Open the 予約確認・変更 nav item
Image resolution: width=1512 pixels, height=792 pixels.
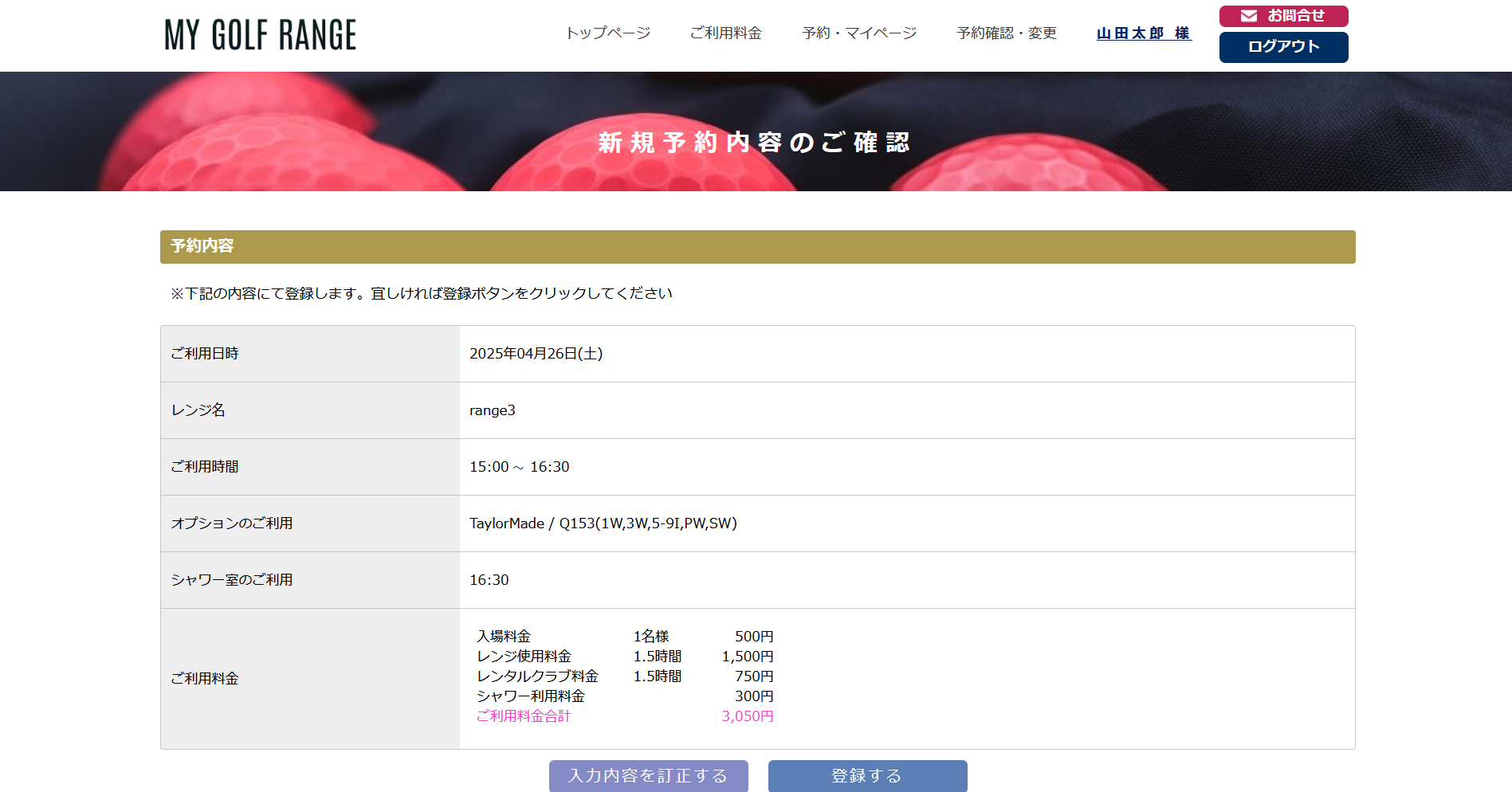point(1006,33)
